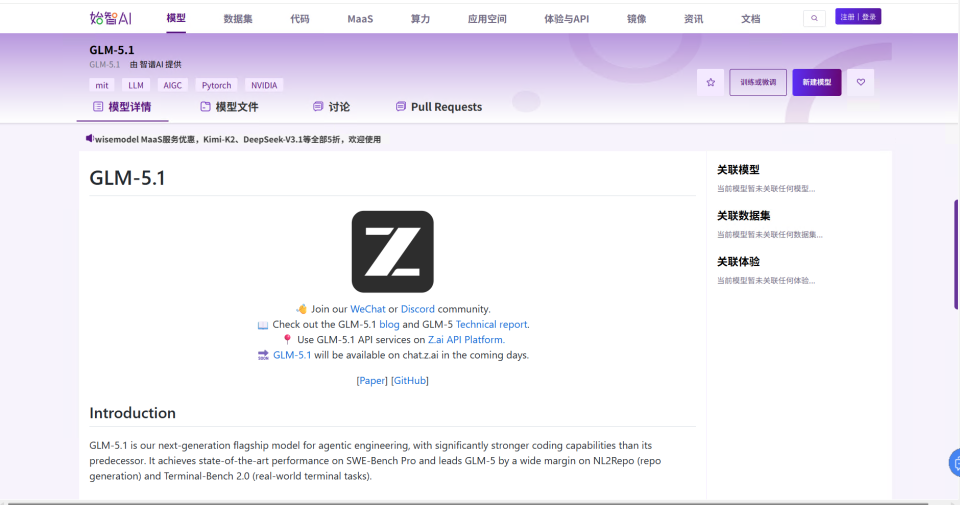Open the search icon button
This screenshot has height=505, width=960.
coord(814,18)
